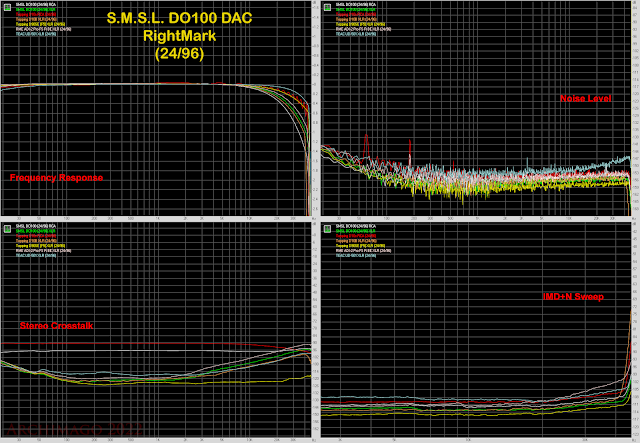The height and width of the screenshot is (443, 640).
Task: Click the red 'Stereo Crosstalk' label
Action: [56, 326]
